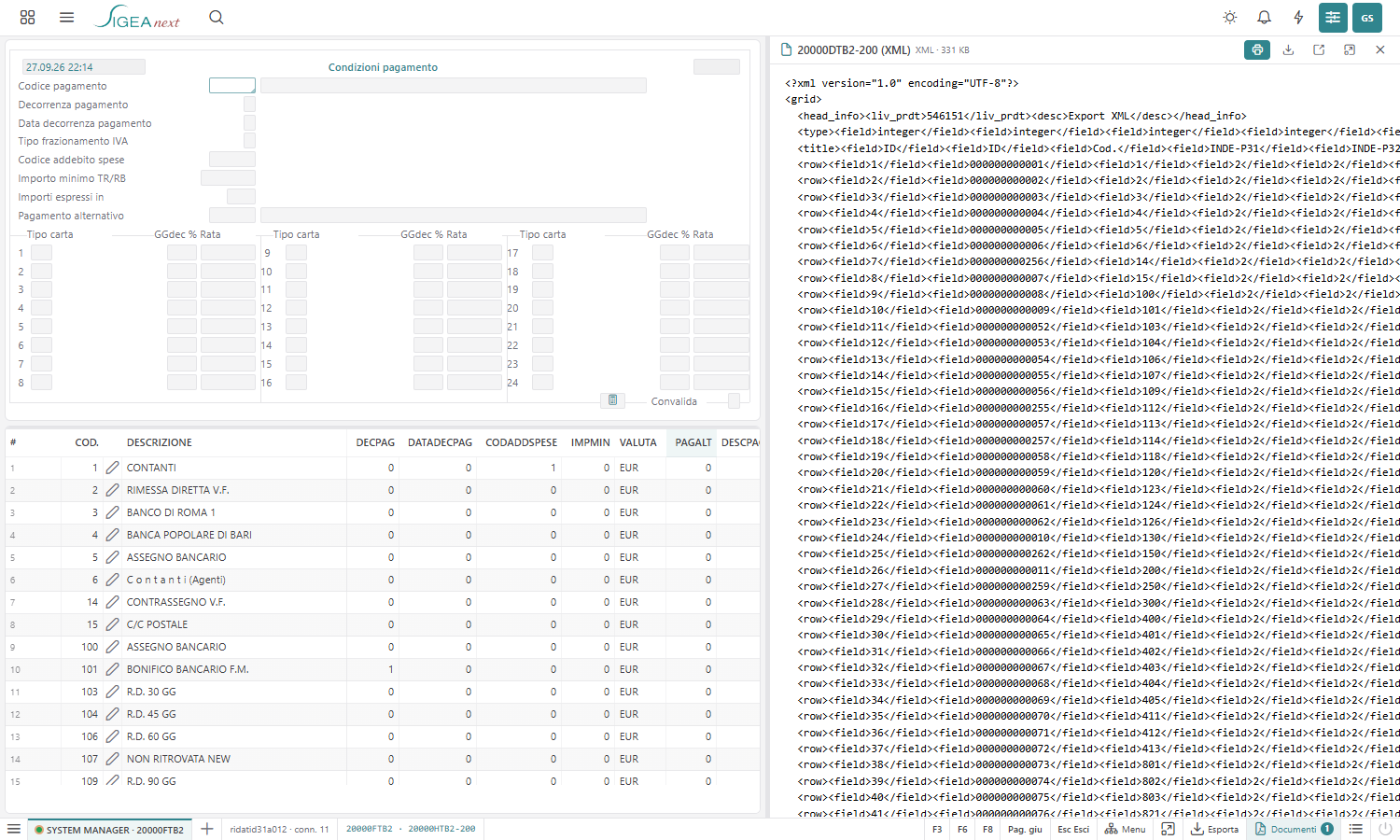Open the Menu button in status bar
This screenshot has width=1400, height=840.
[x=1125, y=829]
